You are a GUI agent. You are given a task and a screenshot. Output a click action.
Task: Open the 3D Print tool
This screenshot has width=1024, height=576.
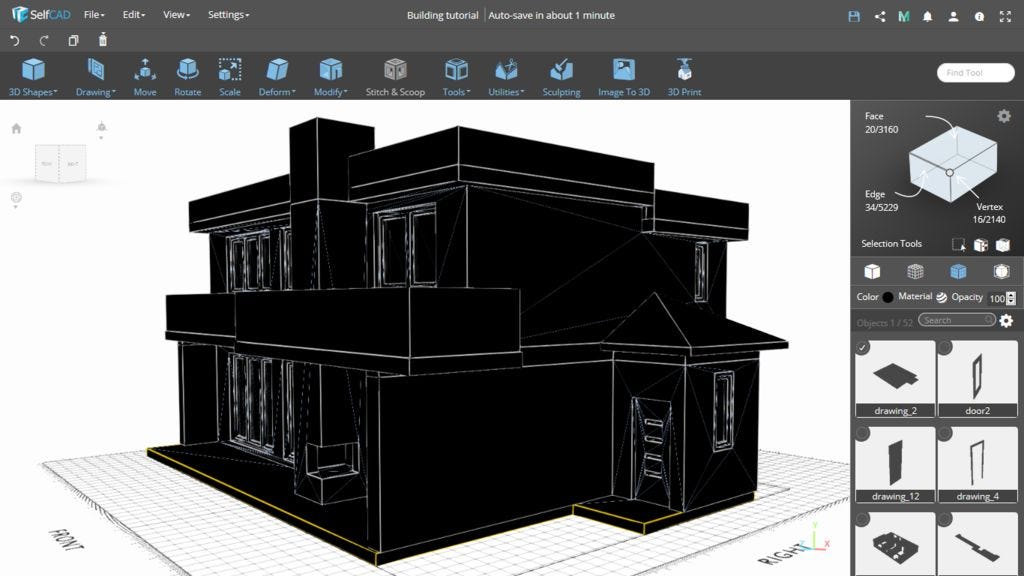tap(683, 75)
